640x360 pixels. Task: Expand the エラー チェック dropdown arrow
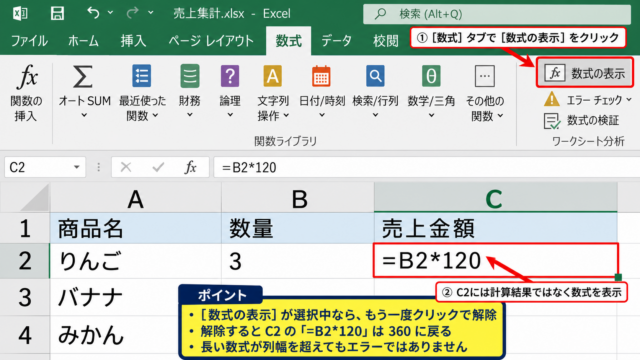(x=629, y=100)
